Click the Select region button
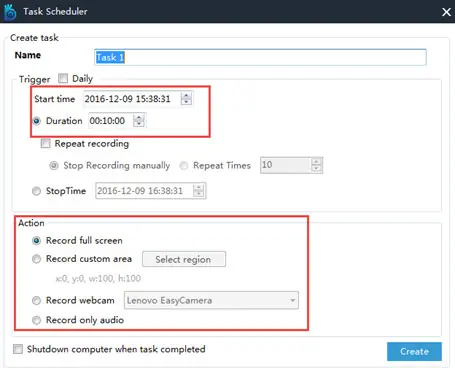The width and height of the screenshot is (455, 372). 184,259
